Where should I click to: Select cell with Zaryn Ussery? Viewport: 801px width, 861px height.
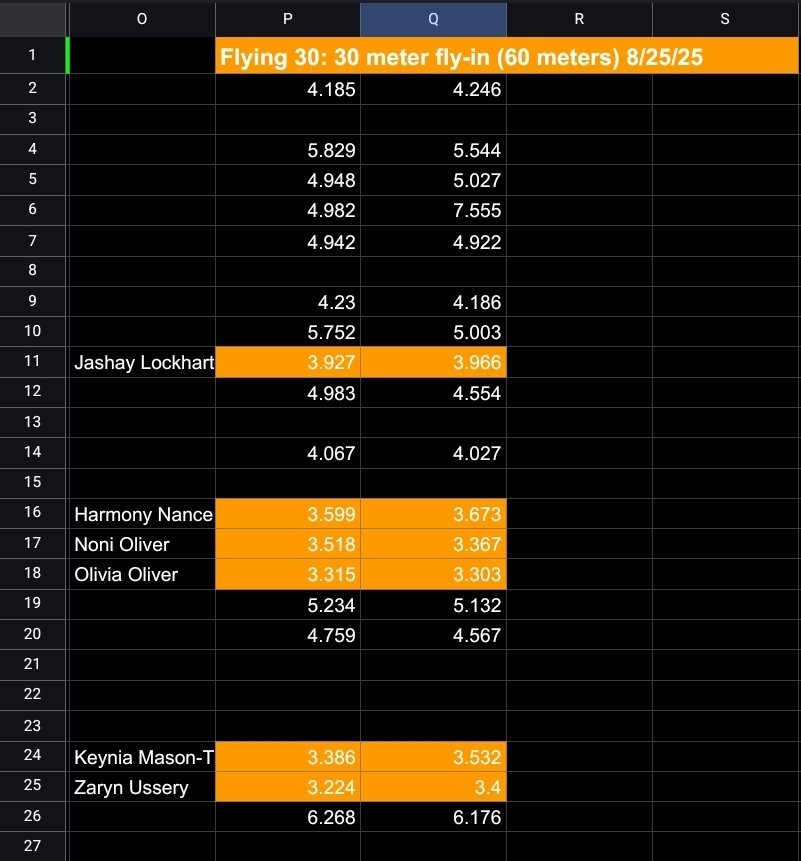click(x=142, y=787)
